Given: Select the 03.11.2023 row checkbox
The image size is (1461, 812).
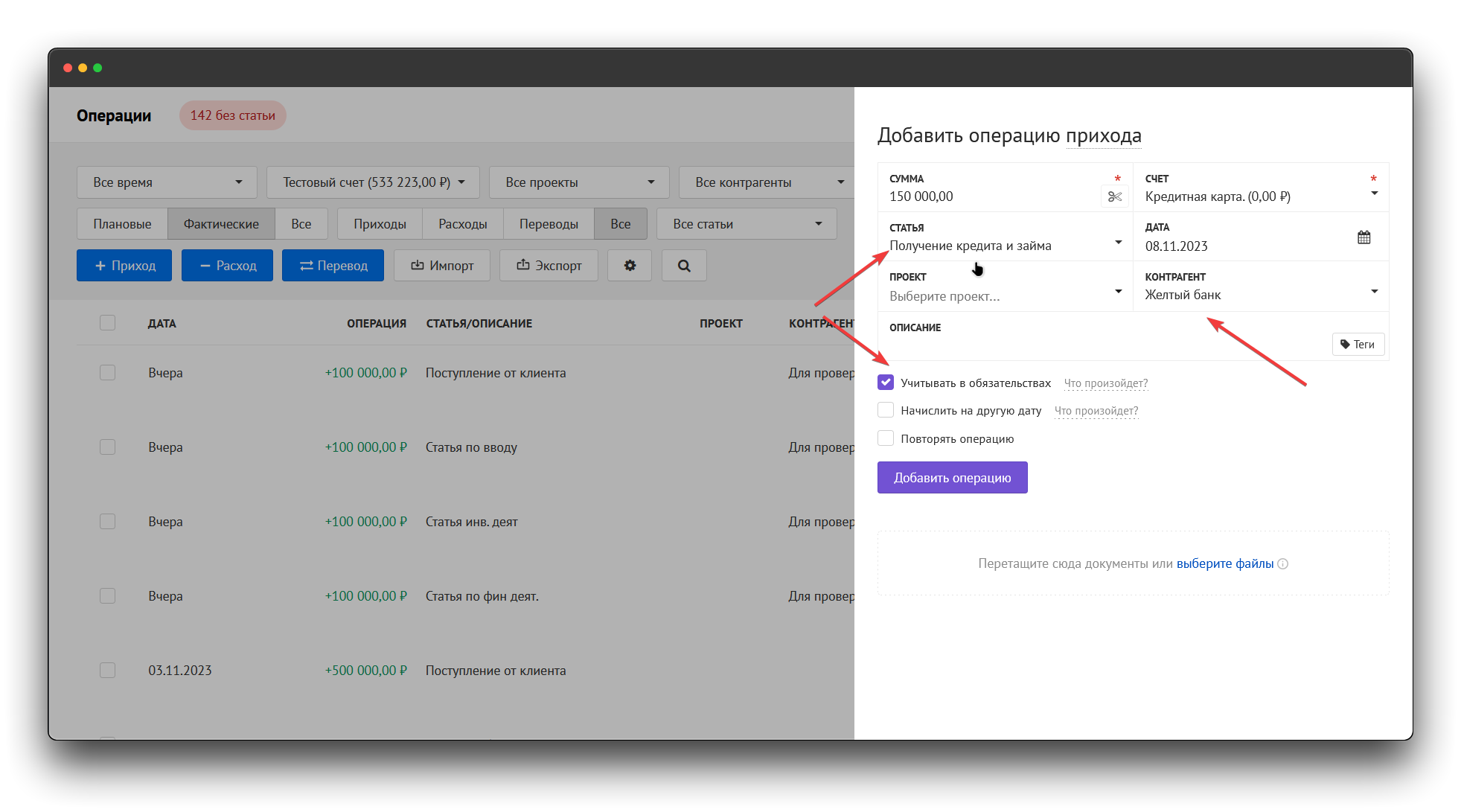Looking at the screenshot, I should point(108,671).
